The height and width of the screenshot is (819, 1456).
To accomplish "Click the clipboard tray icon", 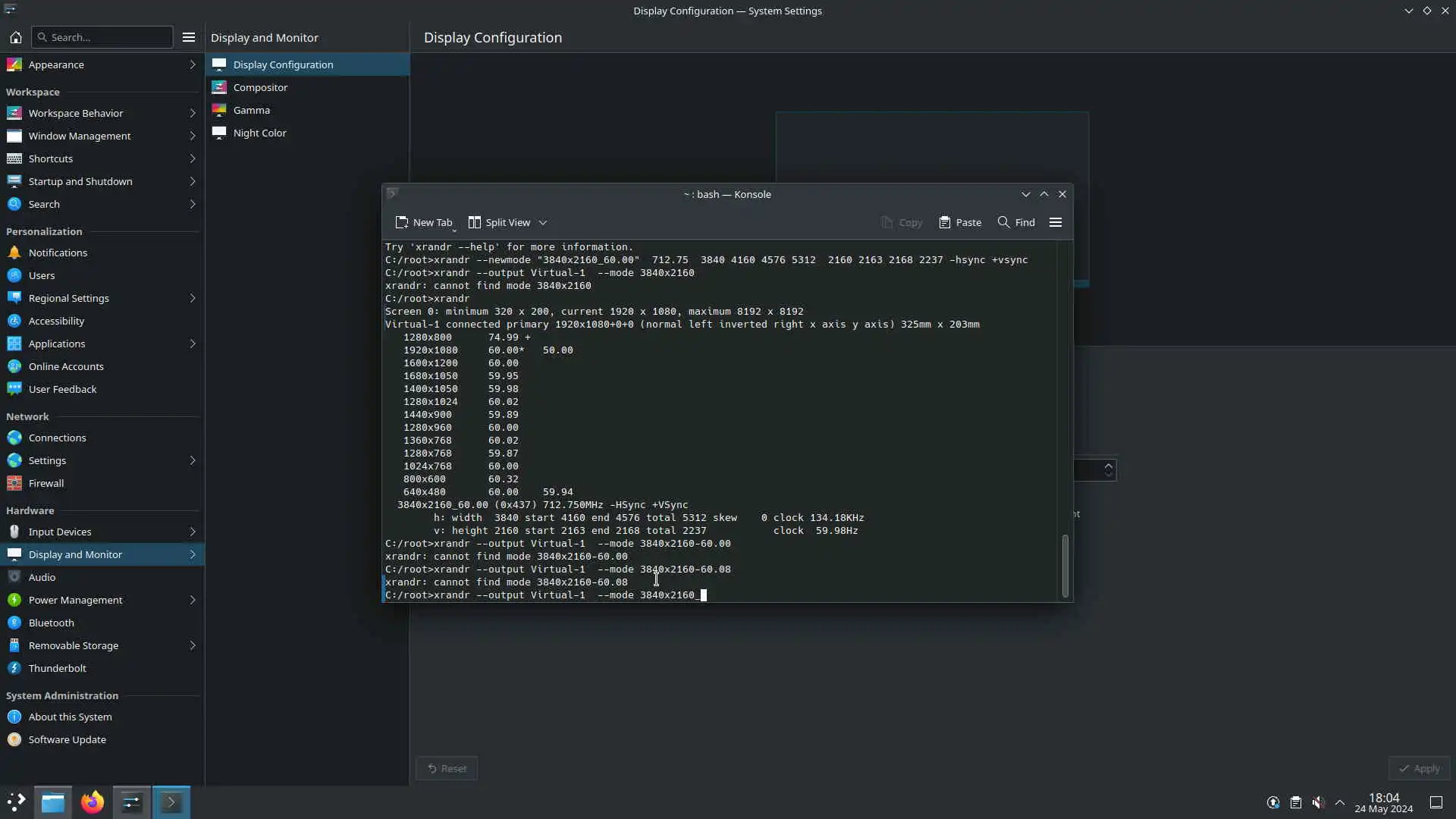I will tap(1296, 802).
